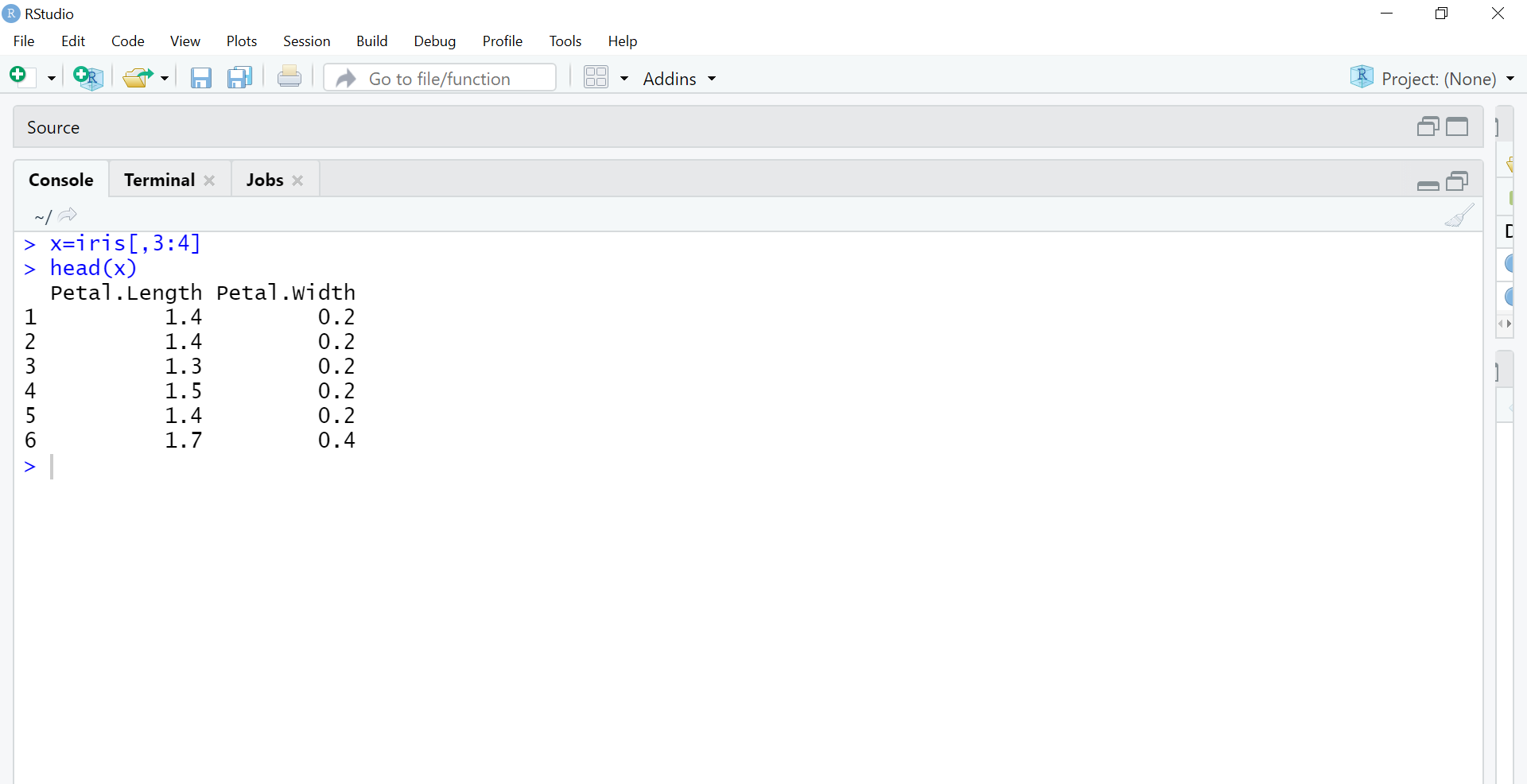Open the Help menu
Screen dimensions: 1527x784
623,41
